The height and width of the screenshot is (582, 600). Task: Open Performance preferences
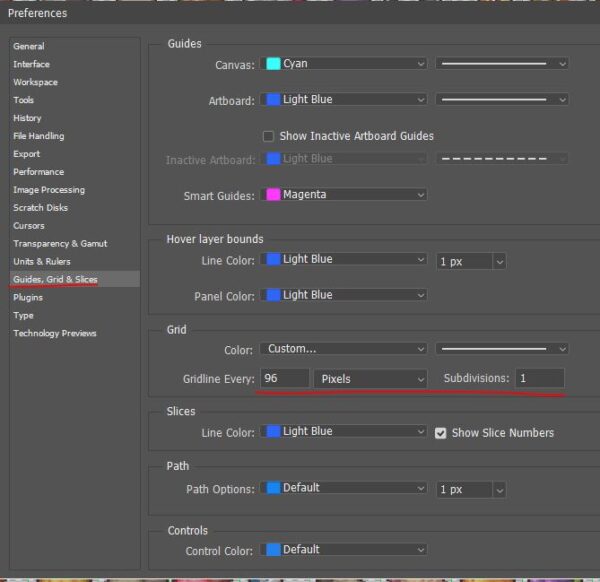tap(39, 172)
